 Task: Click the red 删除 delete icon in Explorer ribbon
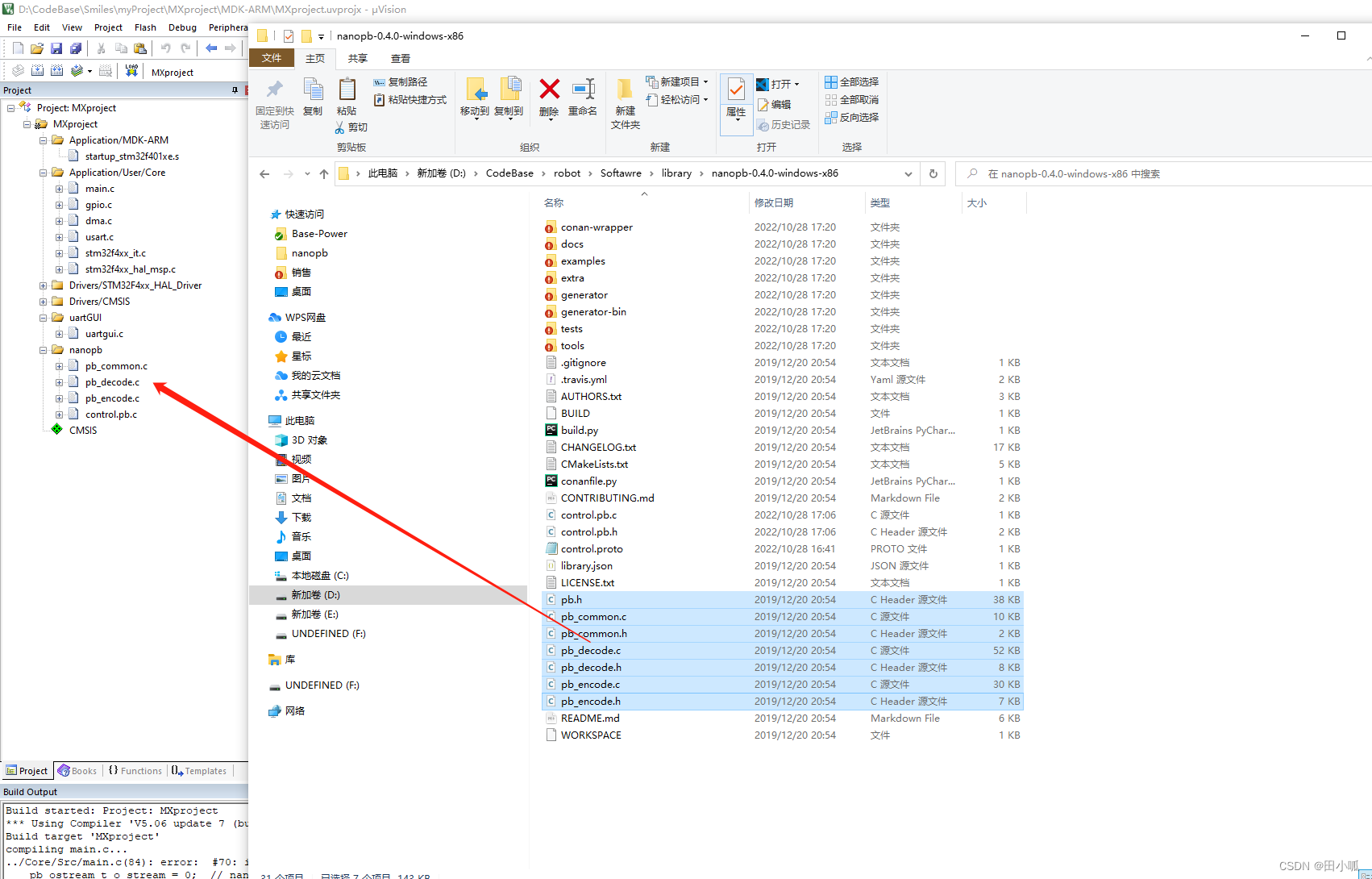coord(548,90)
